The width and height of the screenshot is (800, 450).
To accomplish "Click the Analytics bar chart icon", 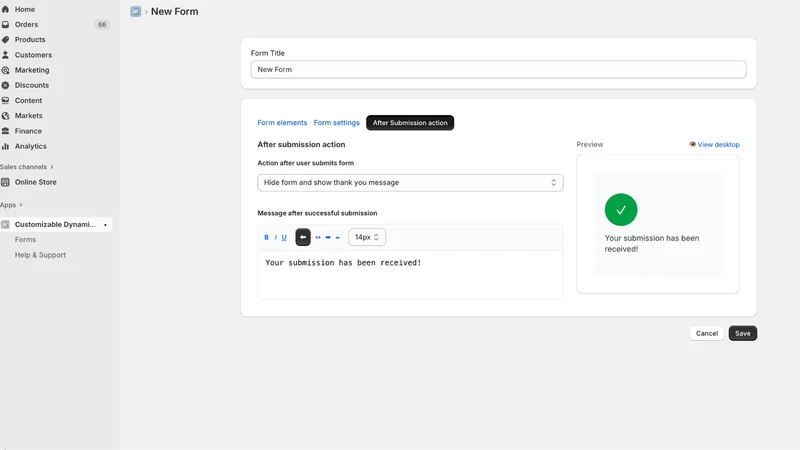I will click(5, 146).
